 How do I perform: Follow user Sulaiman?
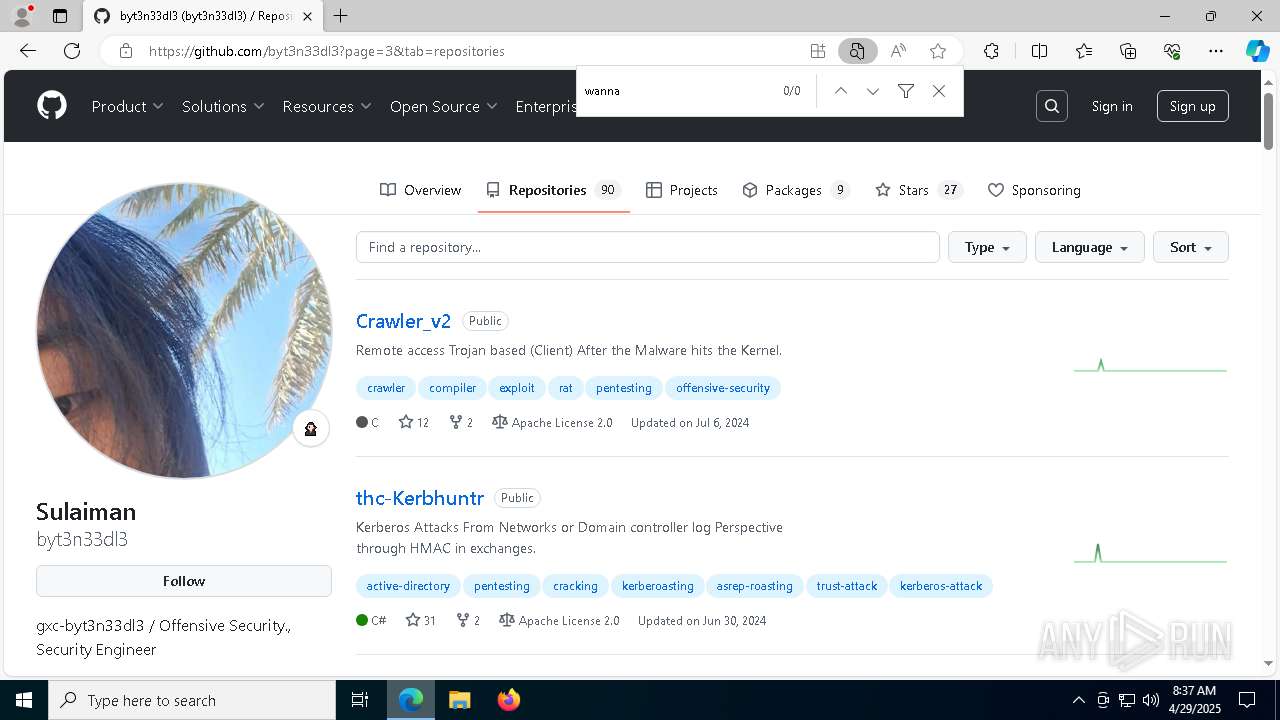(184, 581)
